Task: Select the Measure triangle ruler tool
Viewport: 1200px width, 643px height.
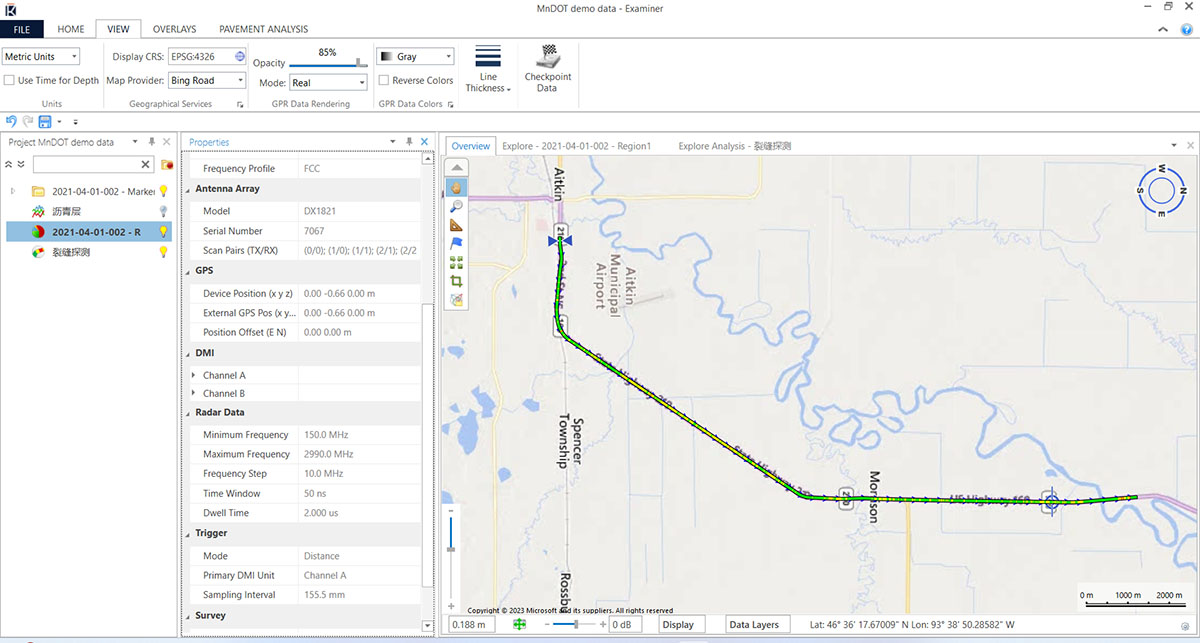Action: point(456,225)
